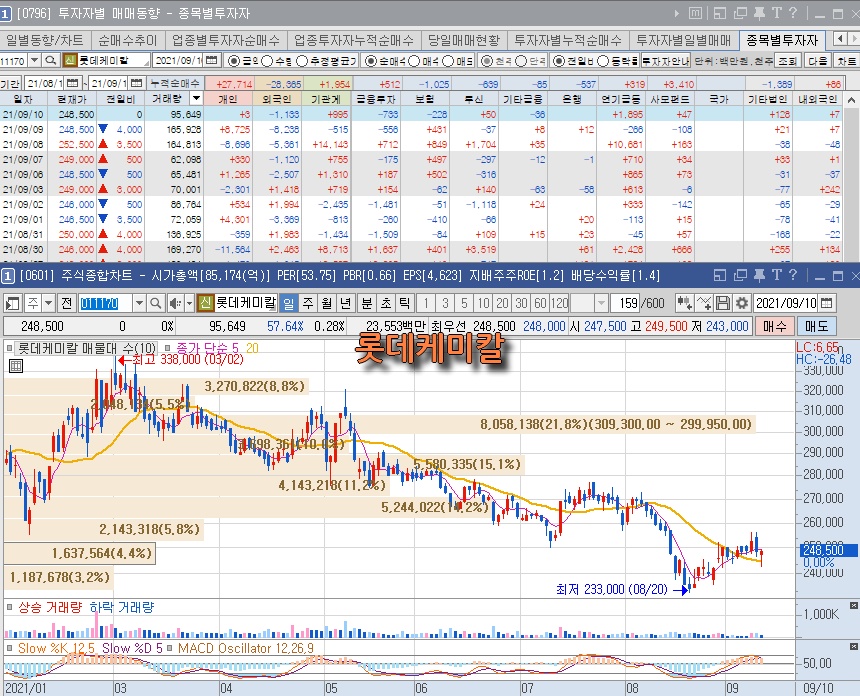Image resolution: width=860 pixels, height=696 pixels.
Task: Select the 순매수 radio button
Action: pos(371,61)
